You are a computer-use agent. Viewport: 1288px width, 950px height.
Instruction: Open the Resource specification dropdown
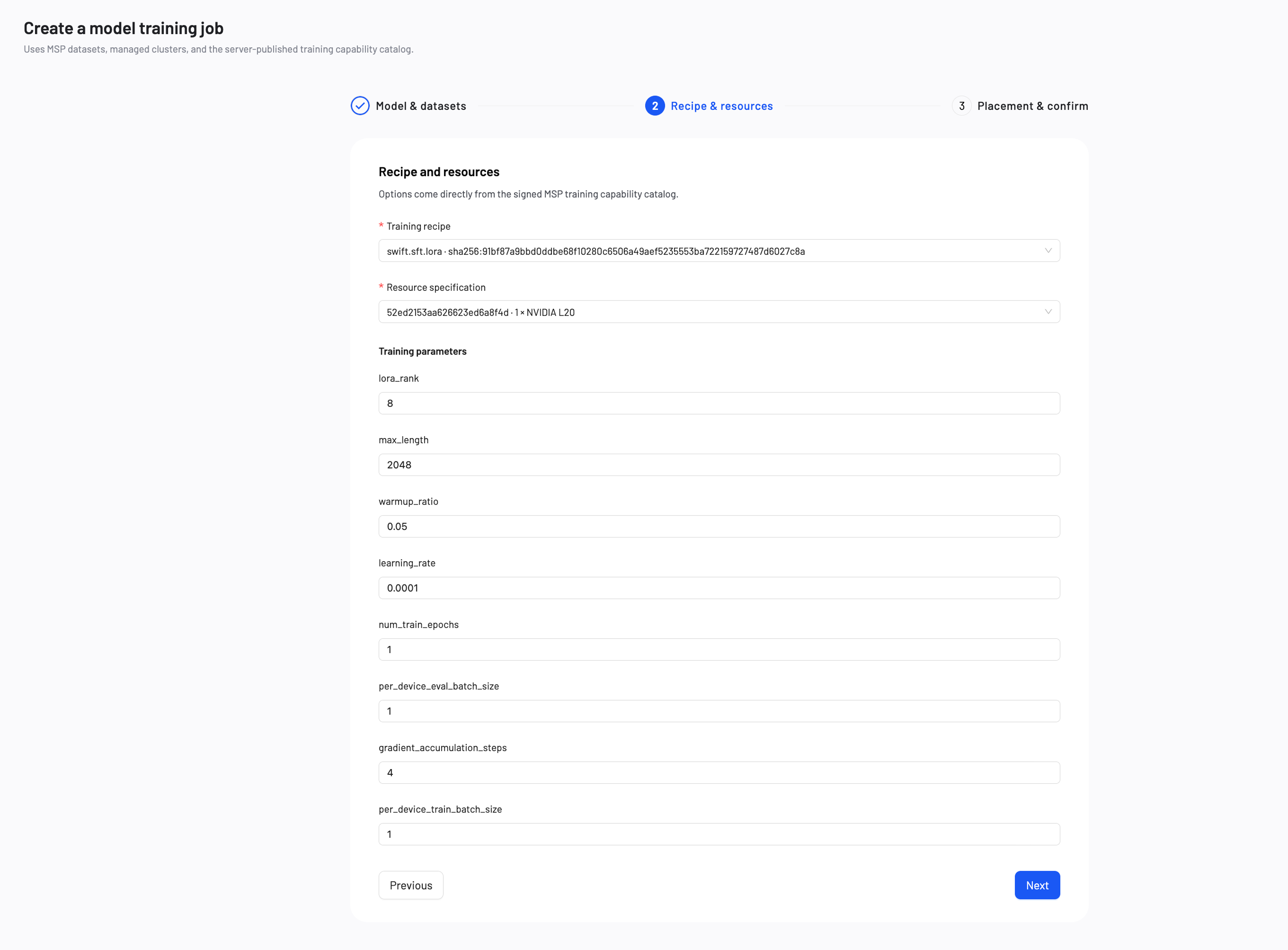pyautogui.click(x=719, y=312)
